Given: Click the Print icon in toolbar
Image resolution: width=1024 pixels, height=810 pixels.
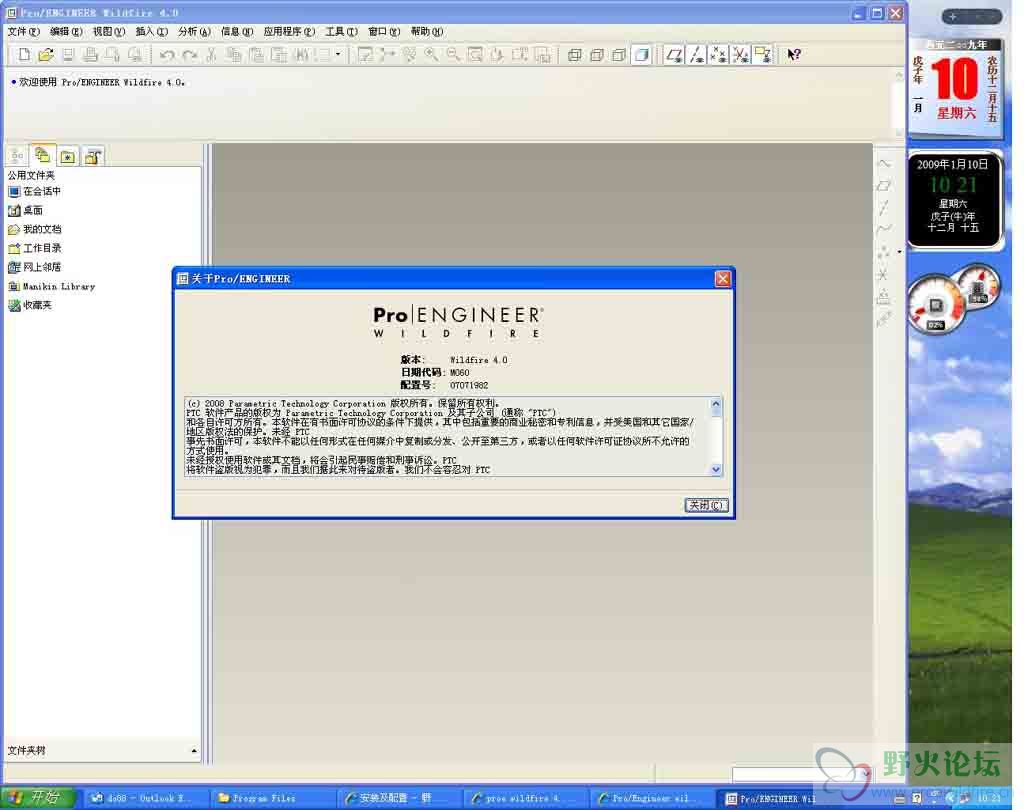Looking at the screenshot, I should click(x=90, y=55).
